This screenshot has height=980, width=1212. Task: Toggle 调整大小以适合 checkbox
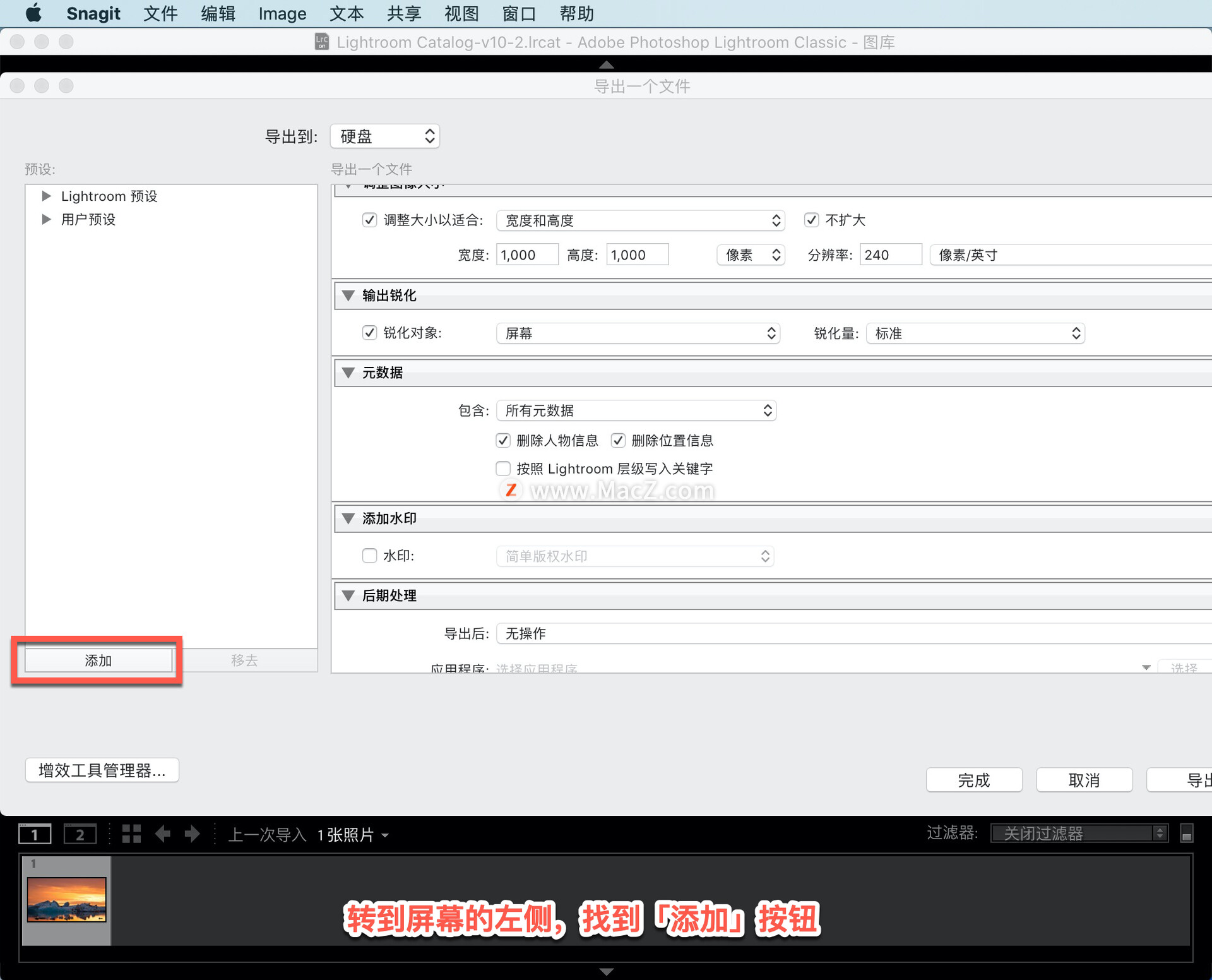point(370,220)
